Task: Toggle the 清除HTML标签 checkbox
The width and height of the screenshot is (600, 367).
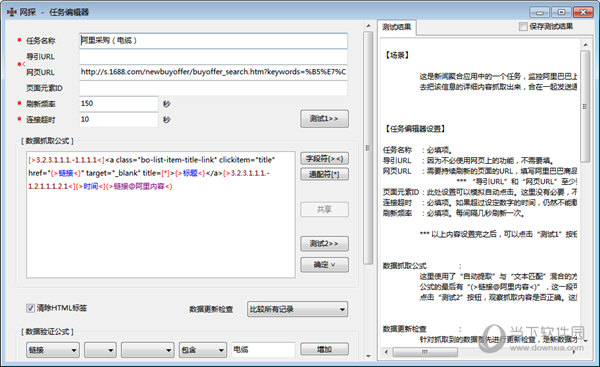Action: click(x=31, y=308)
